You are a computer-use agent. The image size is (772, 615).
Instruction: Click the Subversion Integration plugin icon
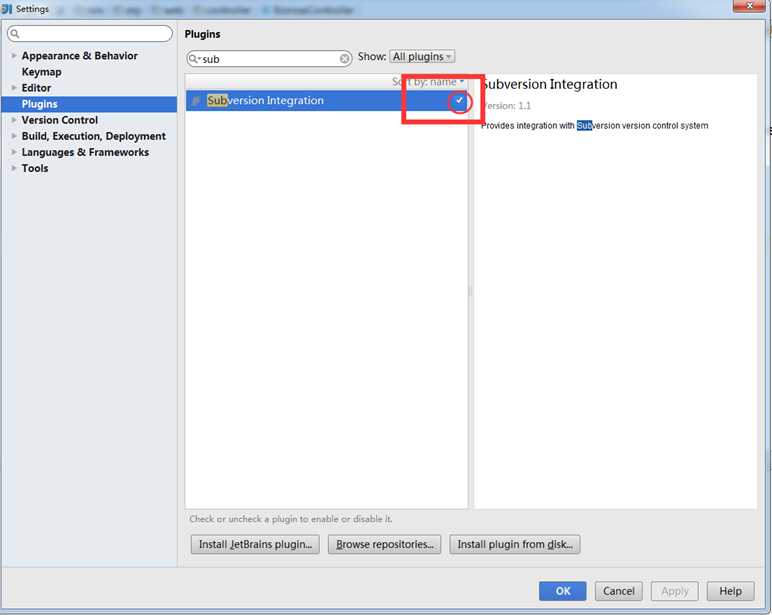click(x=196, y=100)
